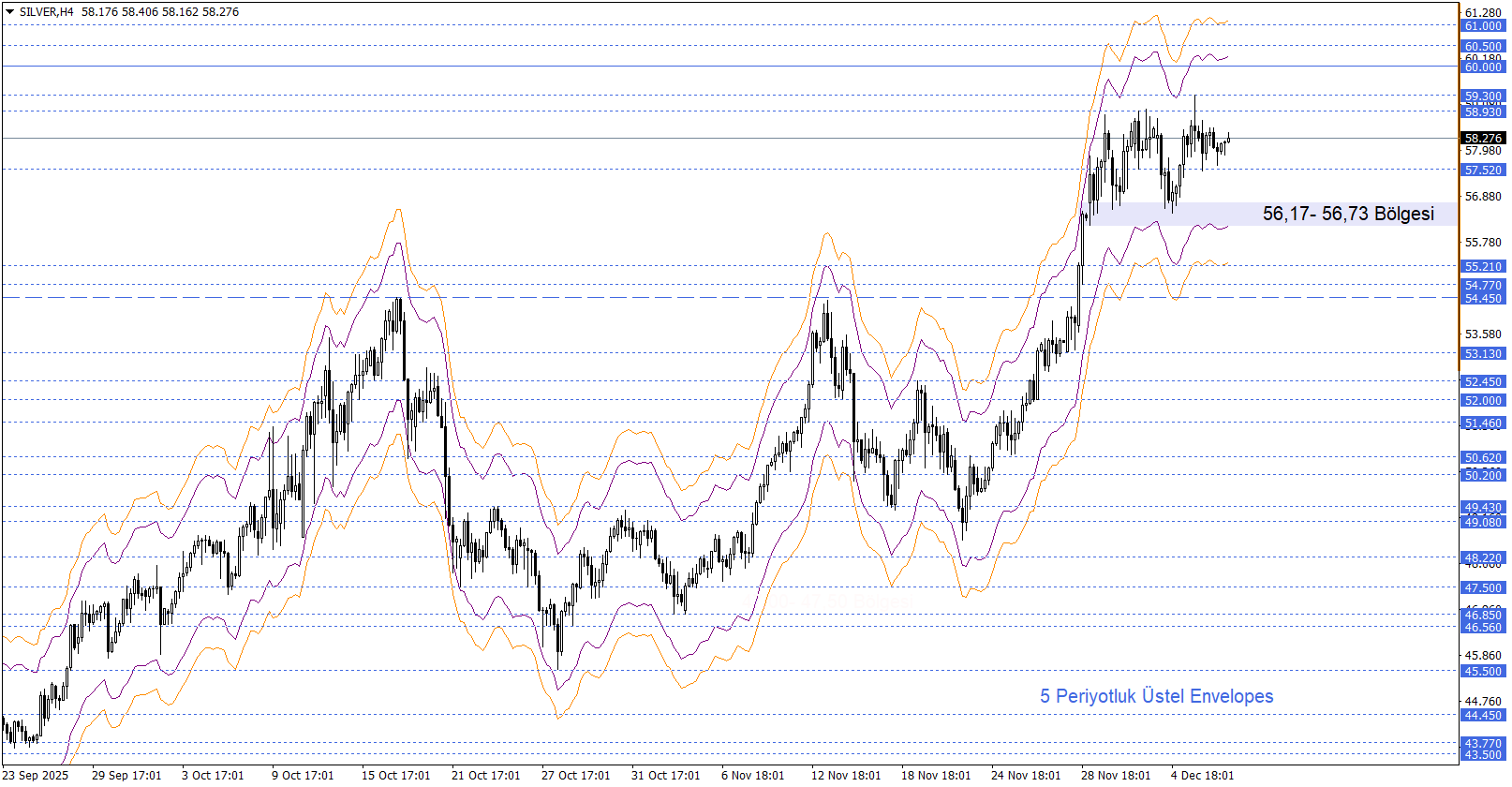Image resolution: width=1512 pixels, height=787 pixels.
Task: Select the shaded lavender support zone rectangle
Action: 1171,215
